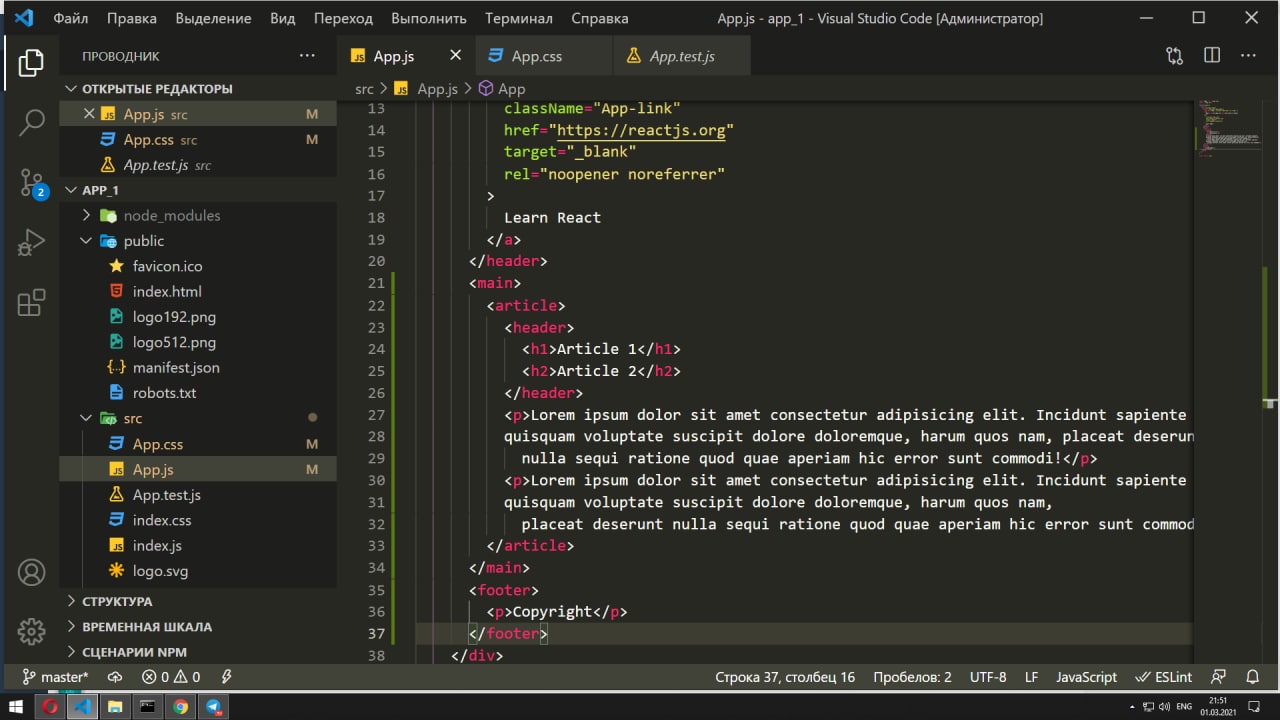Open the Search view in activity bar
The height and width of the screenshot is (720, 1280).
31,122
